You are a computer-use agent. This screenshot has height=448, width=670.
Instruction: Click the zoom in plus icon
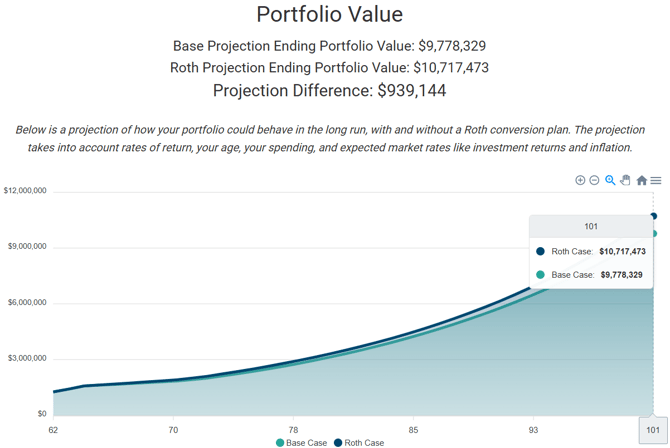pyautogui.click(x=580, y=180)
